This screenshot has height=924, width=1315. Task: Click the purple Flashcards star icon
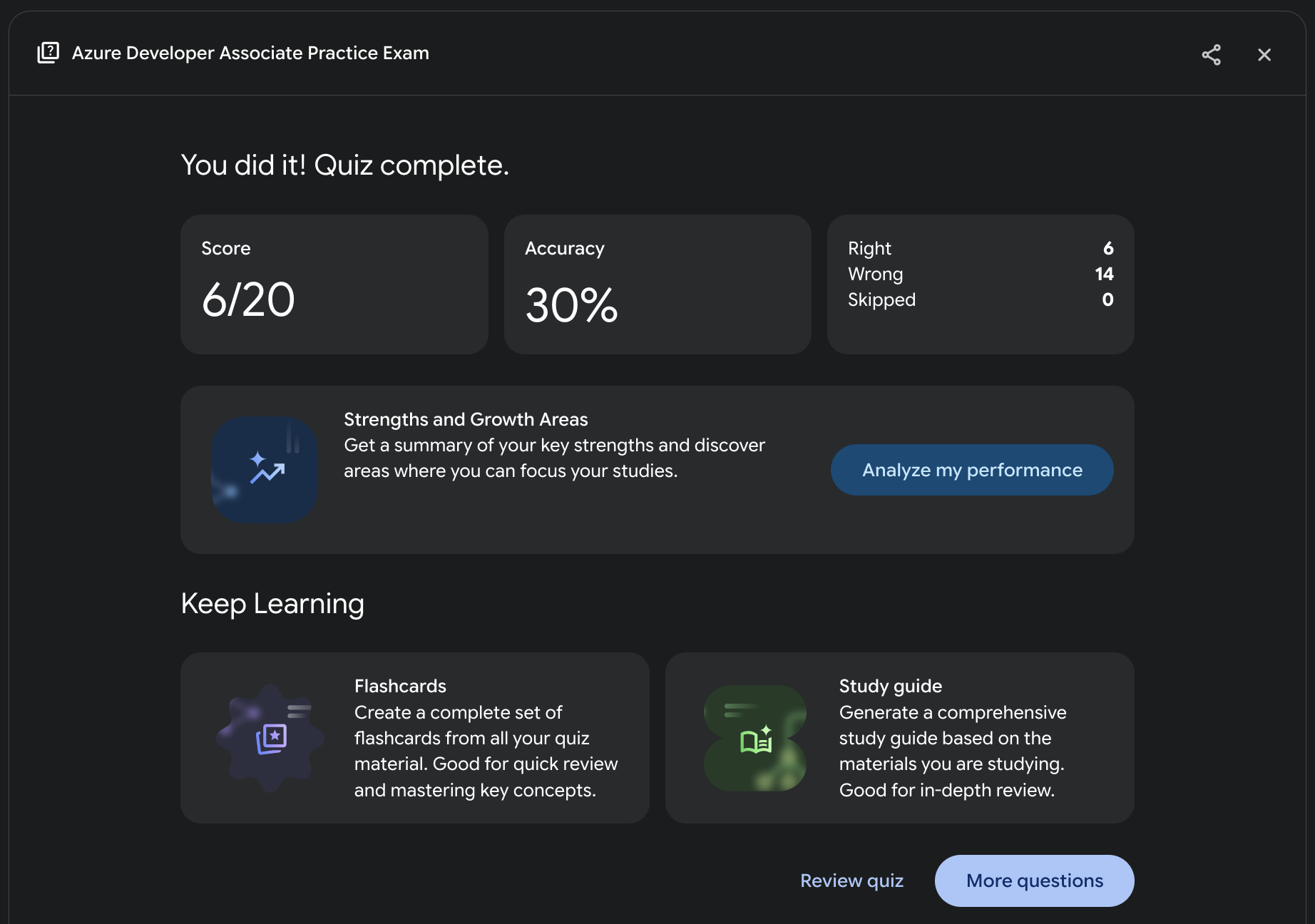(x=271, y=738)
